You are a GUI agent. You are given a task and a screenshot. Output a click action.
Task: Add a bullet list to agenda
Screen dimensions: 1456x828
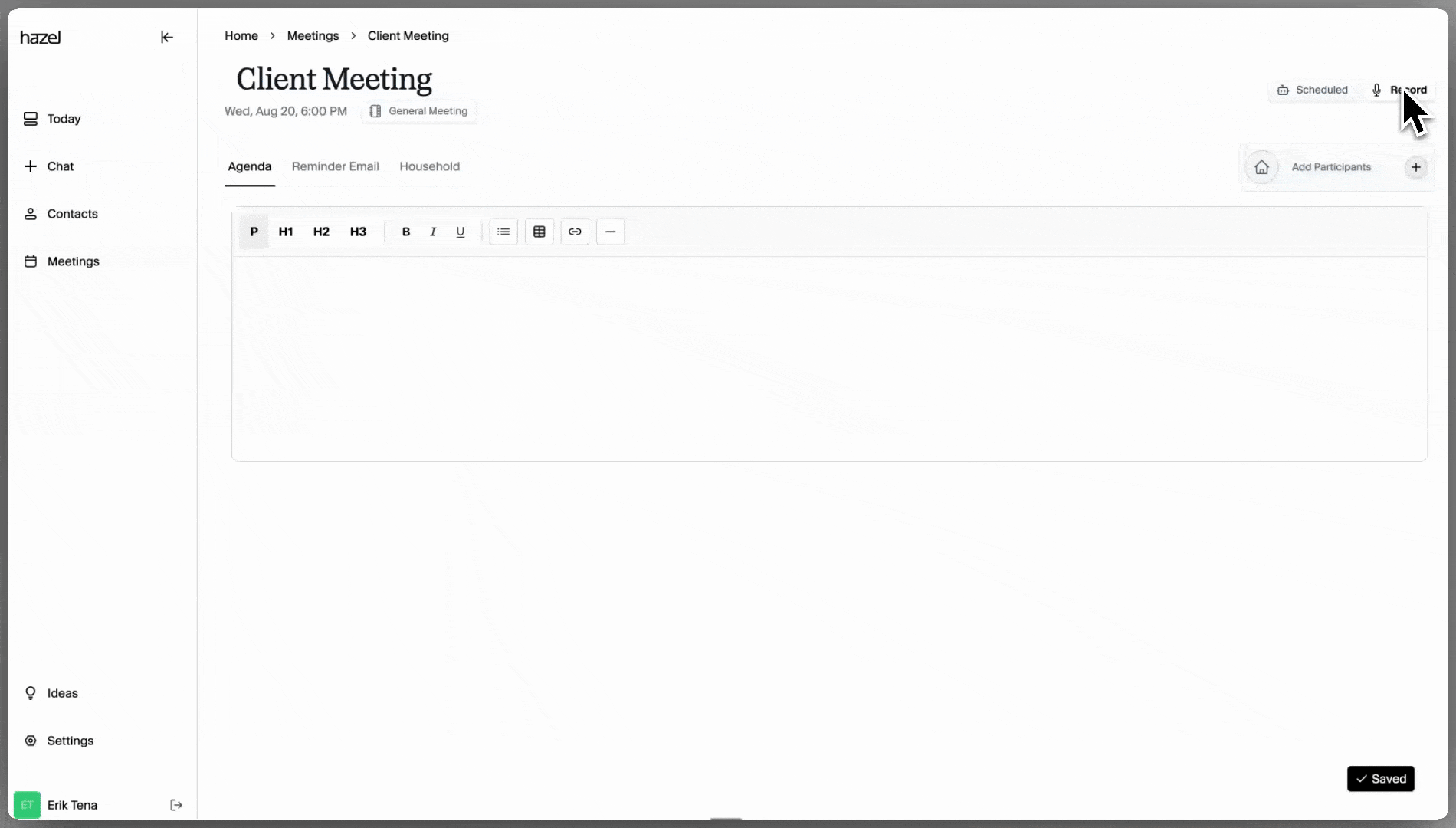click(x=503, y=232)
